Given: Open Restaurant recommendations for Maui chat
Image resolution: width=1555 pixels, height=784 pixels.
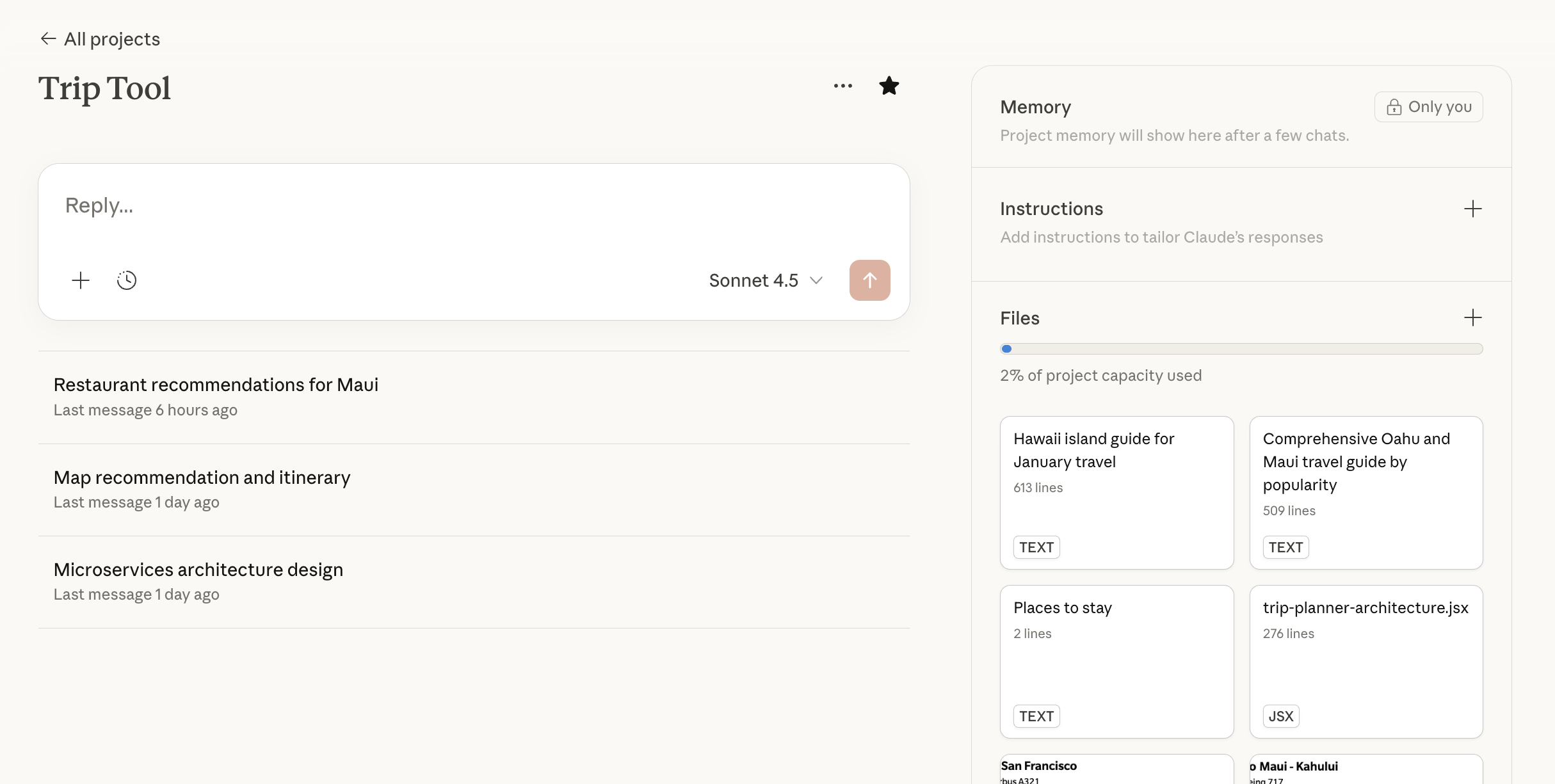Looking at the screenshot, I should 216,385.
